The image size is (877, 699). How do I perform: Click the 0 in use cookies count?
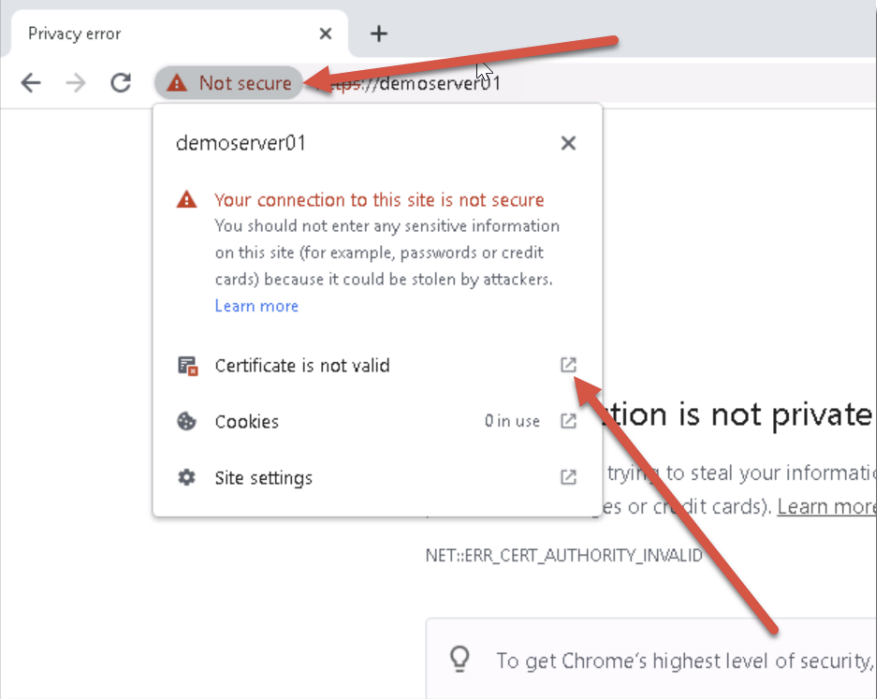[512, 421]
